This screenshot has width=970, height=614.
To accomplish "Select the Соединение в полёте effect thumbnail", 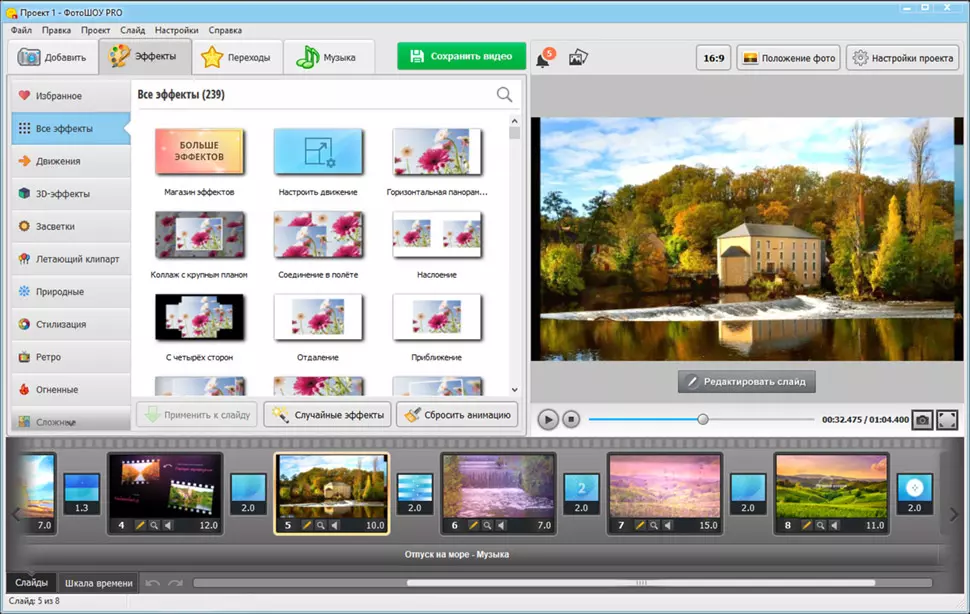I will click(x=318, y=235).
